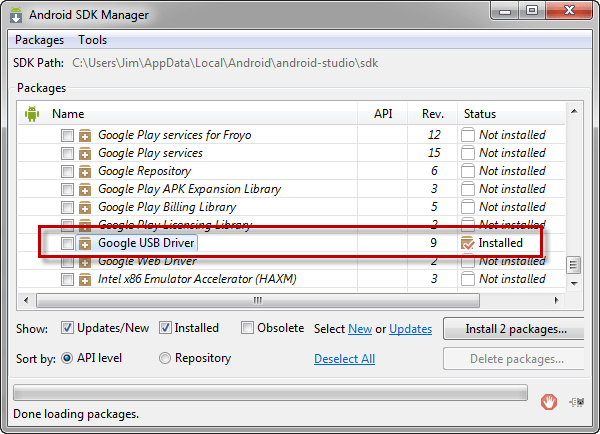Click the New selection link

tap(360, 329)
